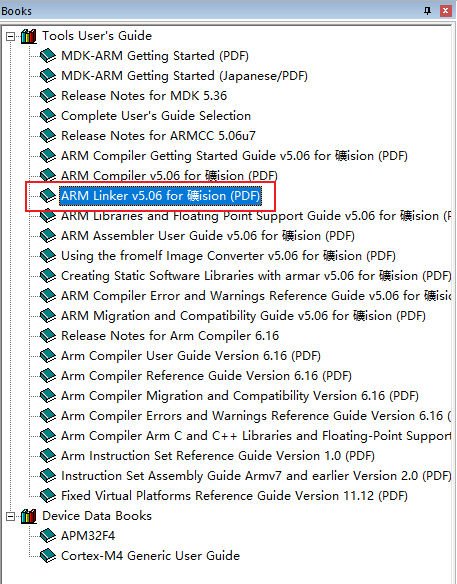Click book icon for Release Notes for ARMCC 5.06u7

click(x=48, y=136)
